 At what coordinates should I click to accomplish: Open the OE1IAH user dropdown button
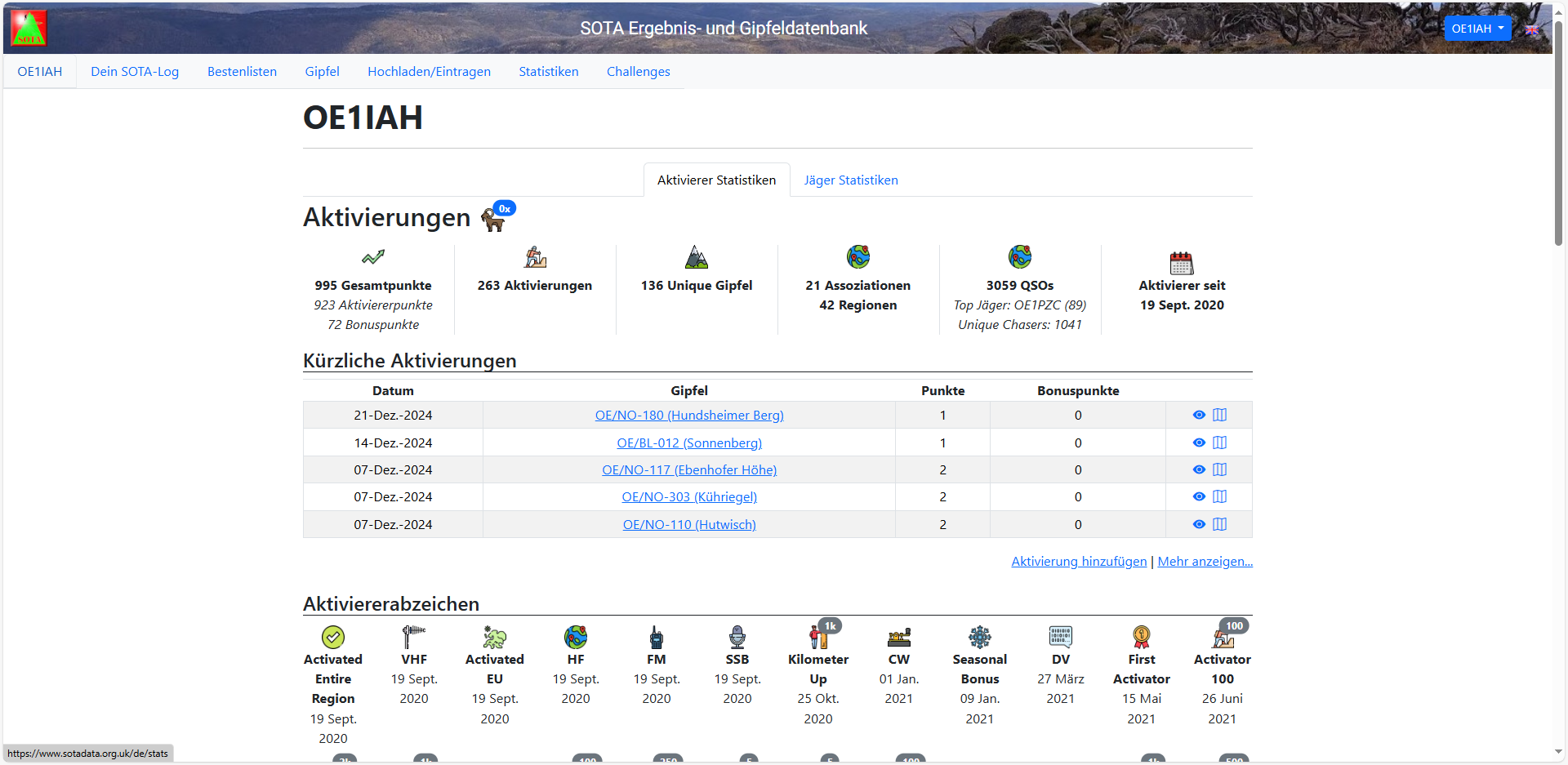[1477, 29]
